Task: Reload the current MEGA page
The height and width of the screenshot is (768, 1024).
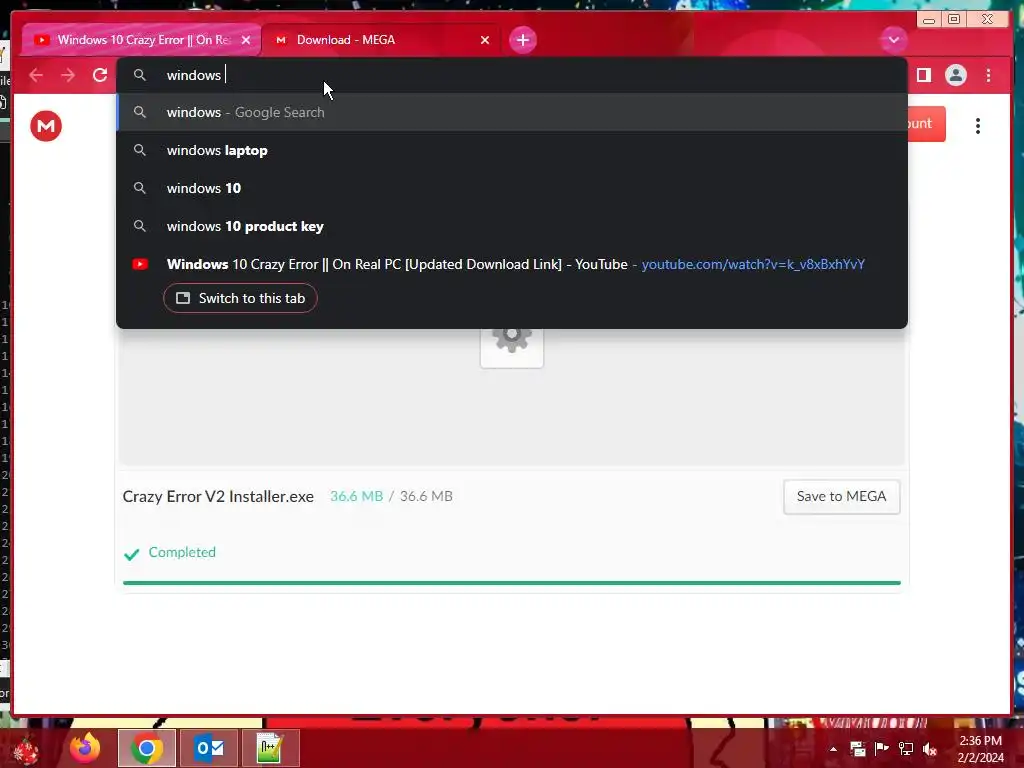Action: pos(100,75)
